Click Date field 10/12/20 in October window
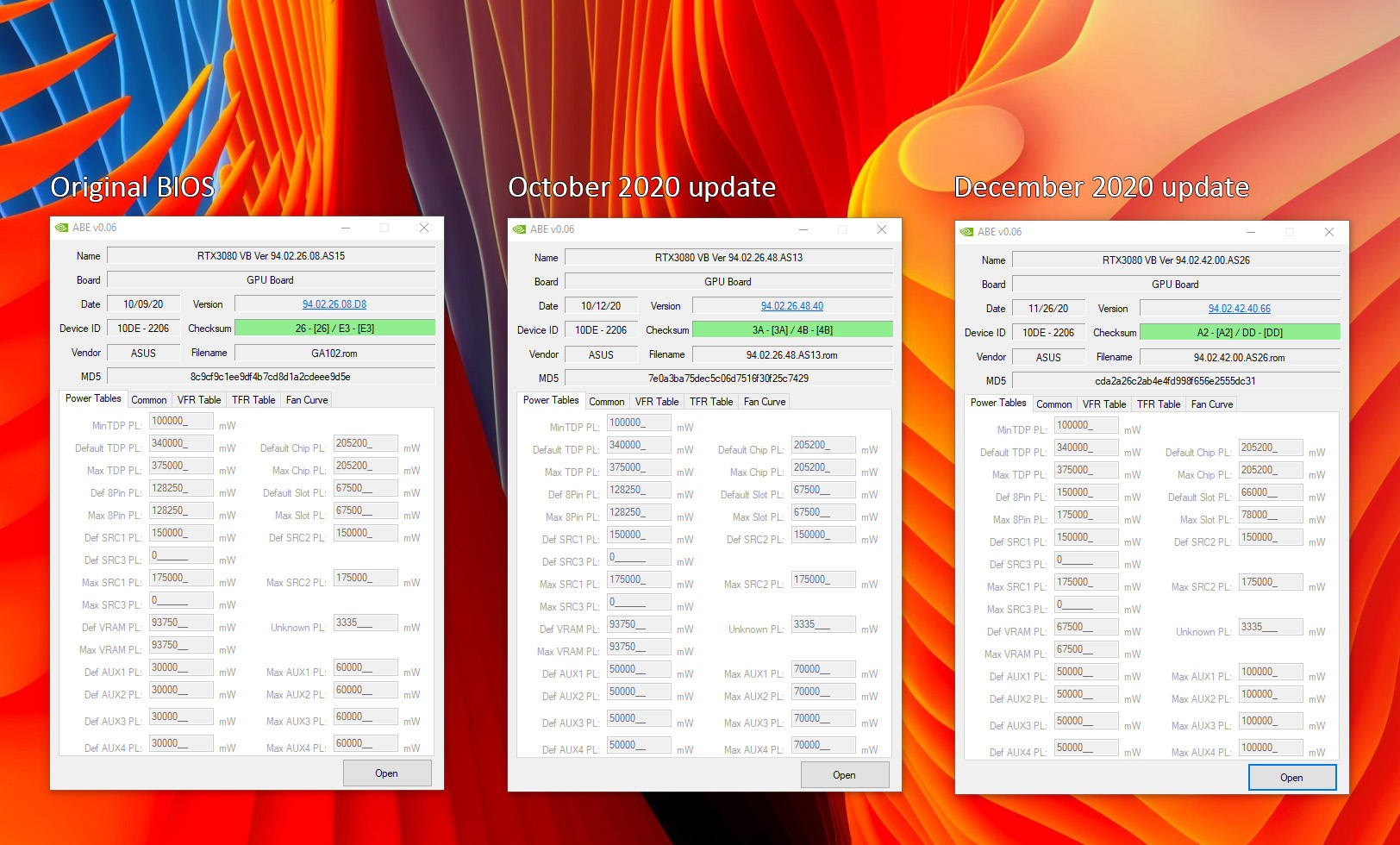1400x845 pixels. [x=601, y=305]
